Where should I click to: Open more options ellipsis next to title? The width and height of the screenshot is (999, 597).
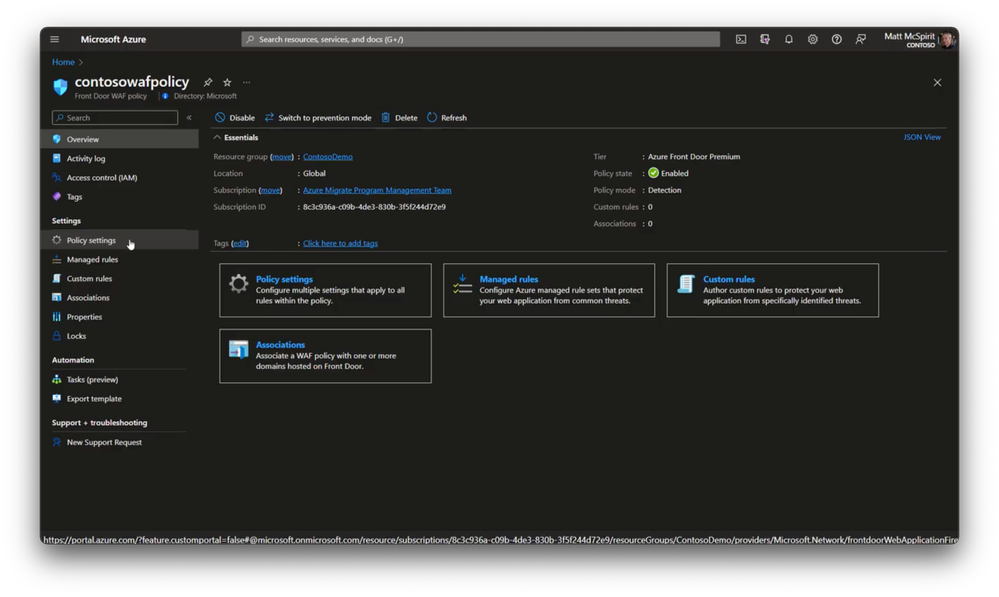pyautogui.click(x=247, y=82)
